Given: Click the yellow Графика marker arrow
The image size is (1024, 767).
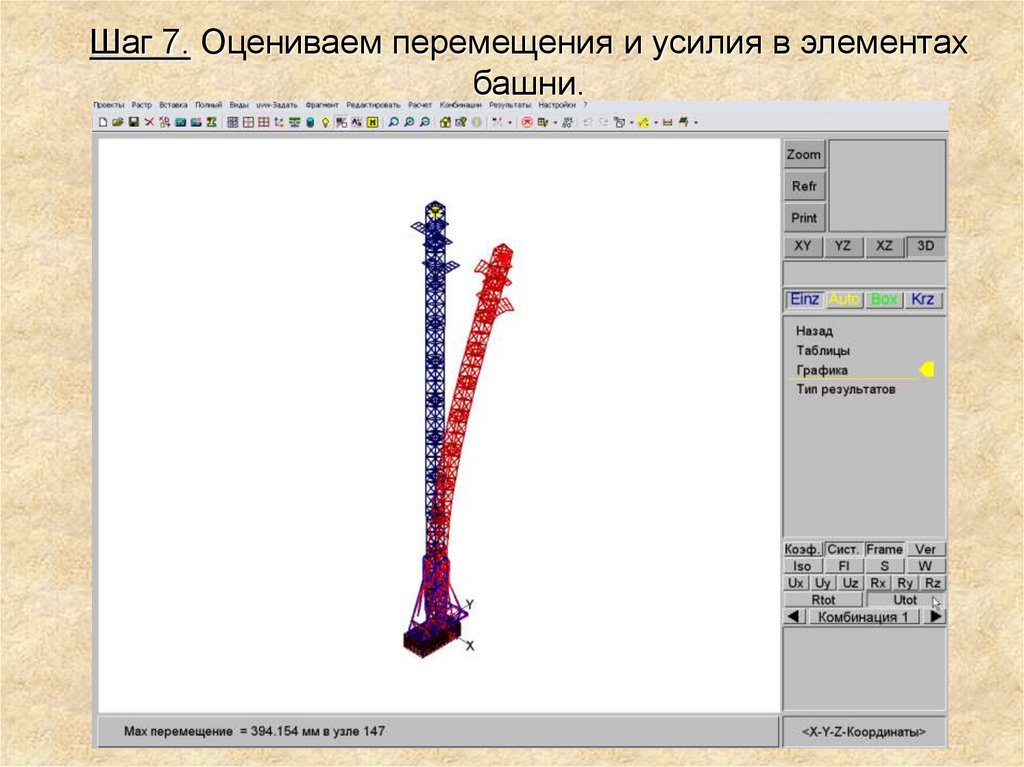Looking at the screenshot, I should coord(927,370).
